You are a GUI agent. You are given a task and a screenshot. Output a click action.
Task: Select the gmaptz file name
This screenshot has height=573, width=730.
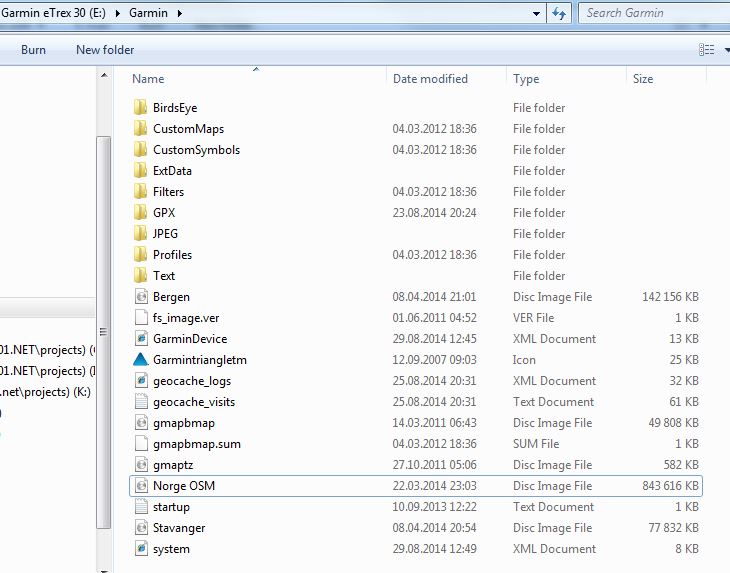[173, 465]
